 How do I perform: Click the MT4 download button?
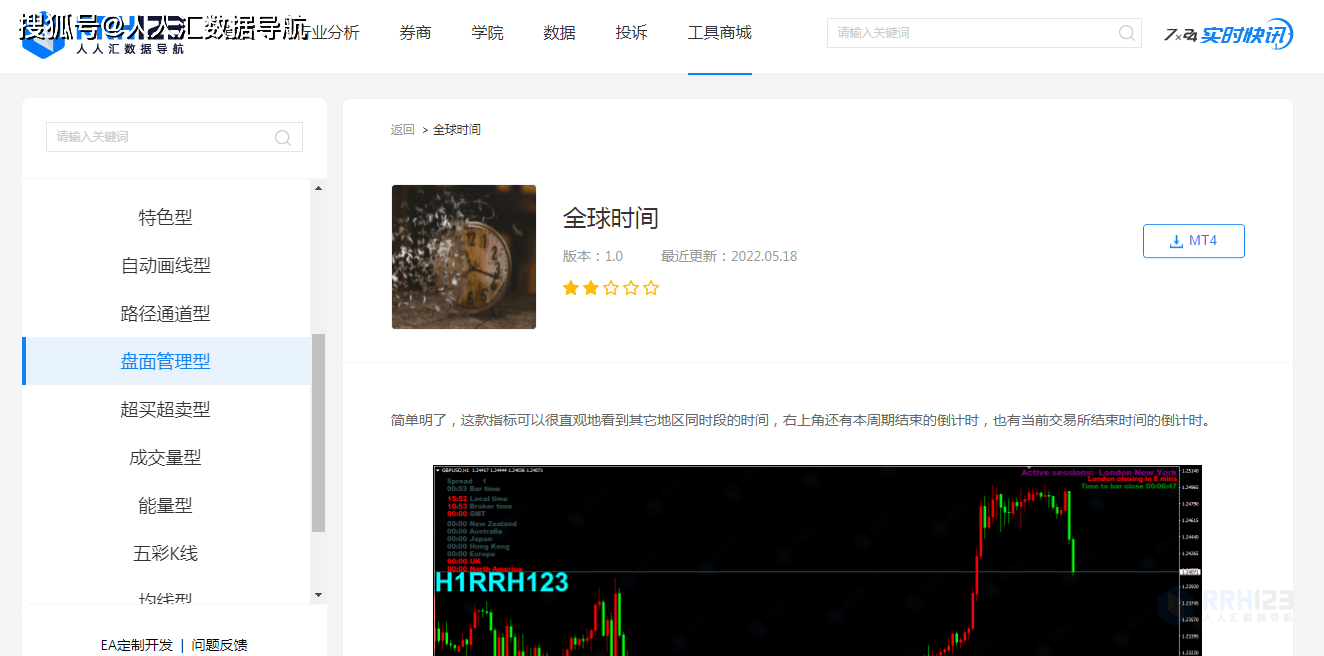pos(1193,240)
